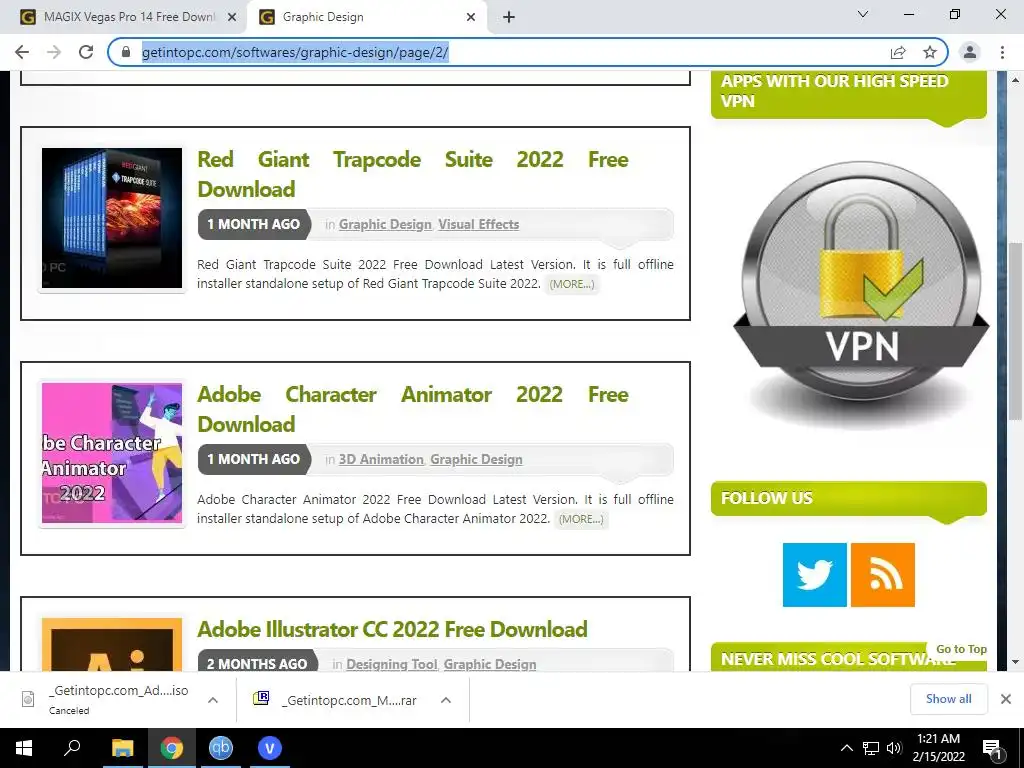Expand options for .rar download
This screenshot has width=1024, height=768.
pyautogui.click(x=446, y=700)
